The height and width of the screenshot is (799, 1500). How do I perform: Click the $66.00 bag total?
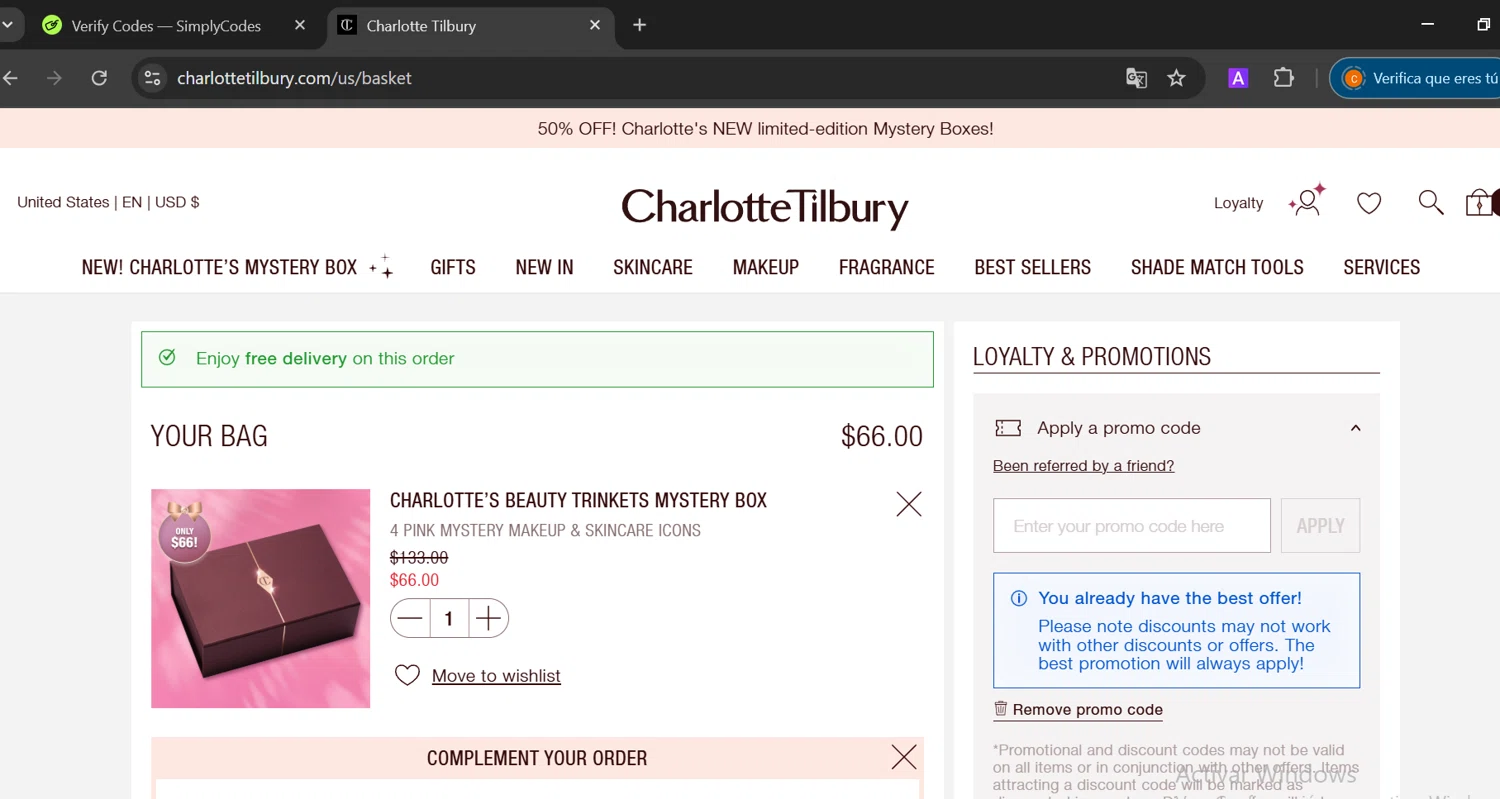[x=882, y=436]
